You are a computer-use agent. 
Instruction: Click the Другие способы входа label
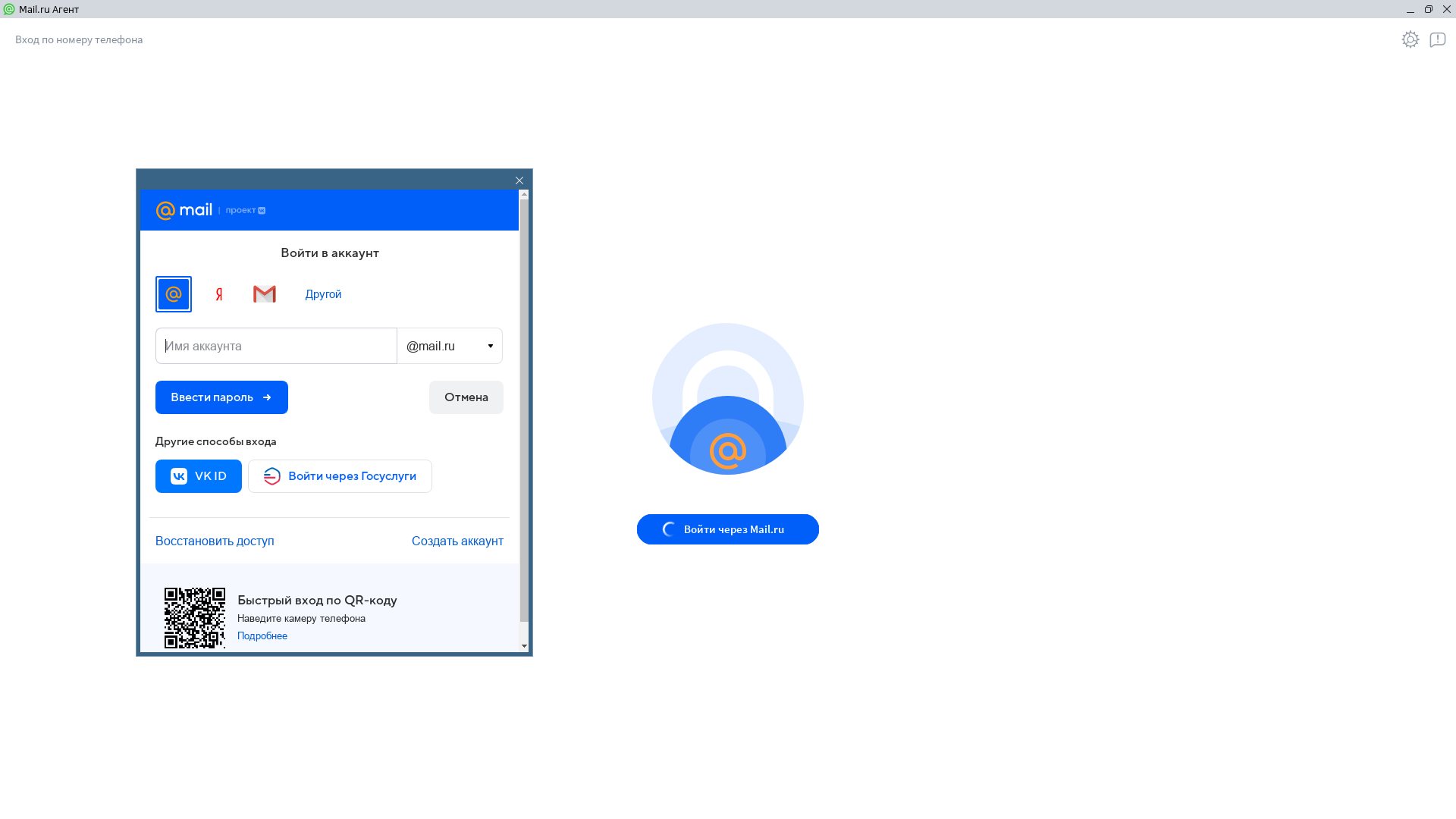216,441
